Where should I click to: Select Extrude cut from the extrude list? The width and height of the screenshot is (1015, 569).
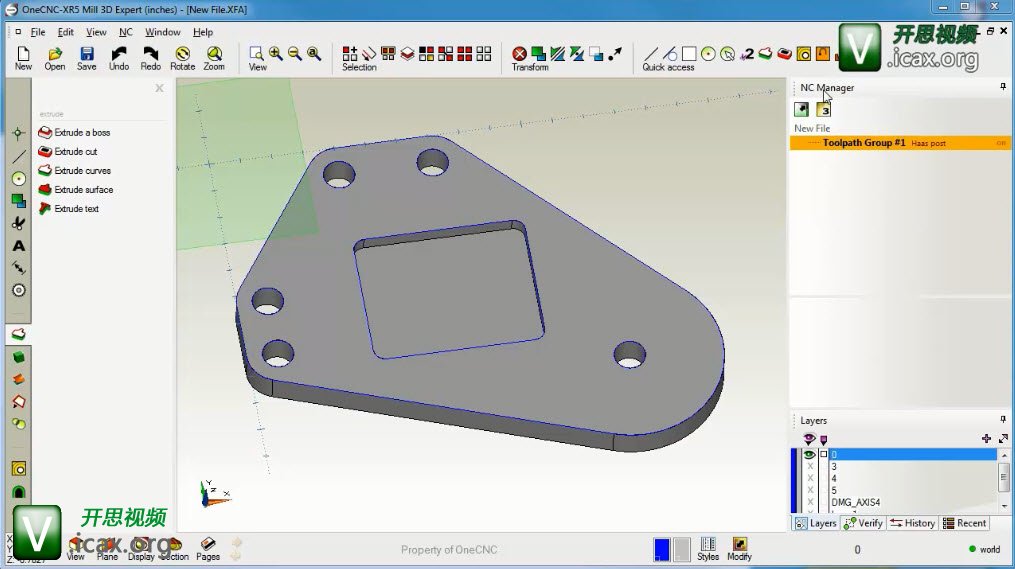[x=75, y=152]
